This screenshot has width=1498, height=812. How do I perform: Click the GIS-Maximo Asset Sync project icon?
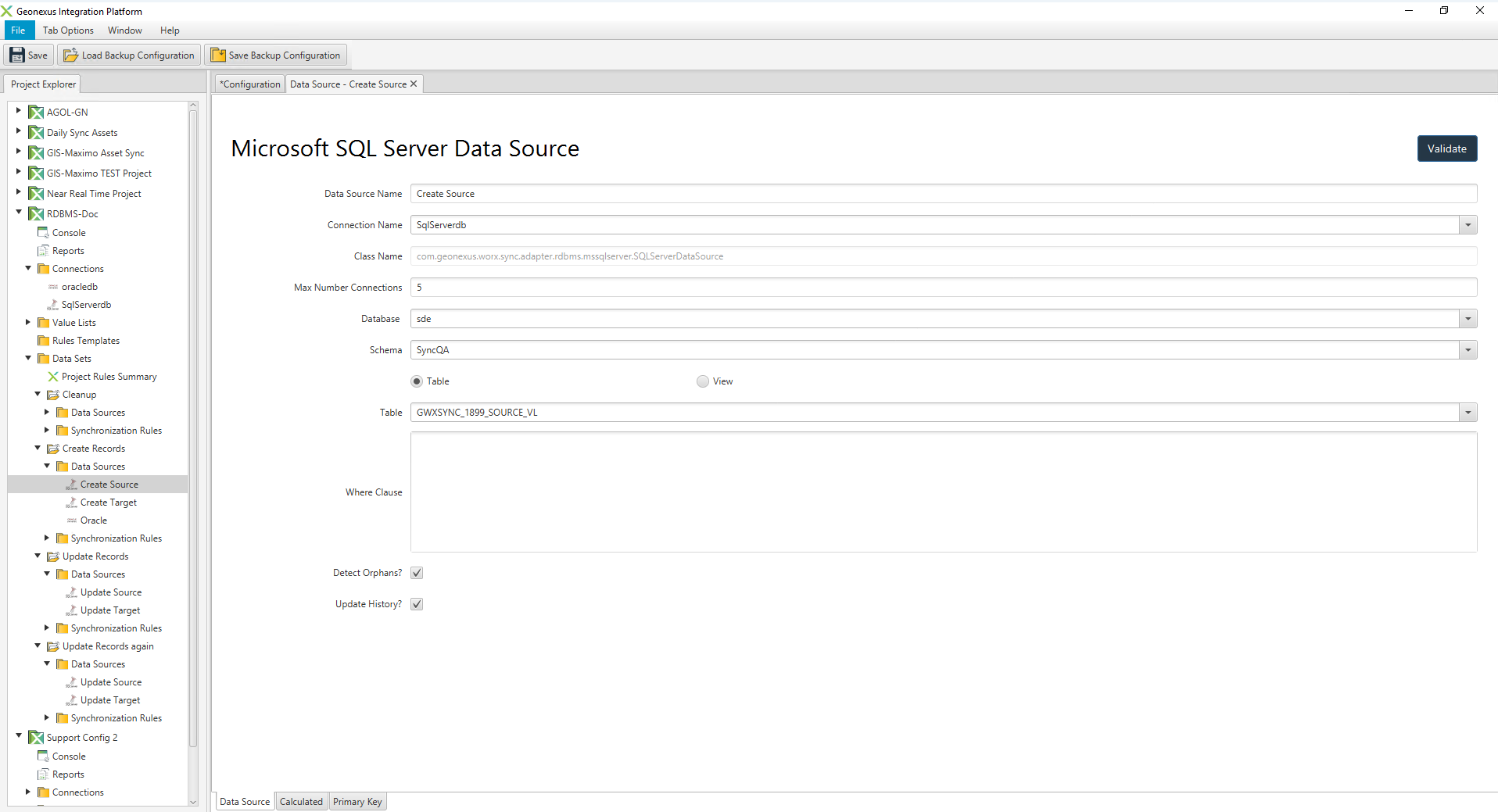coord(36,153)
